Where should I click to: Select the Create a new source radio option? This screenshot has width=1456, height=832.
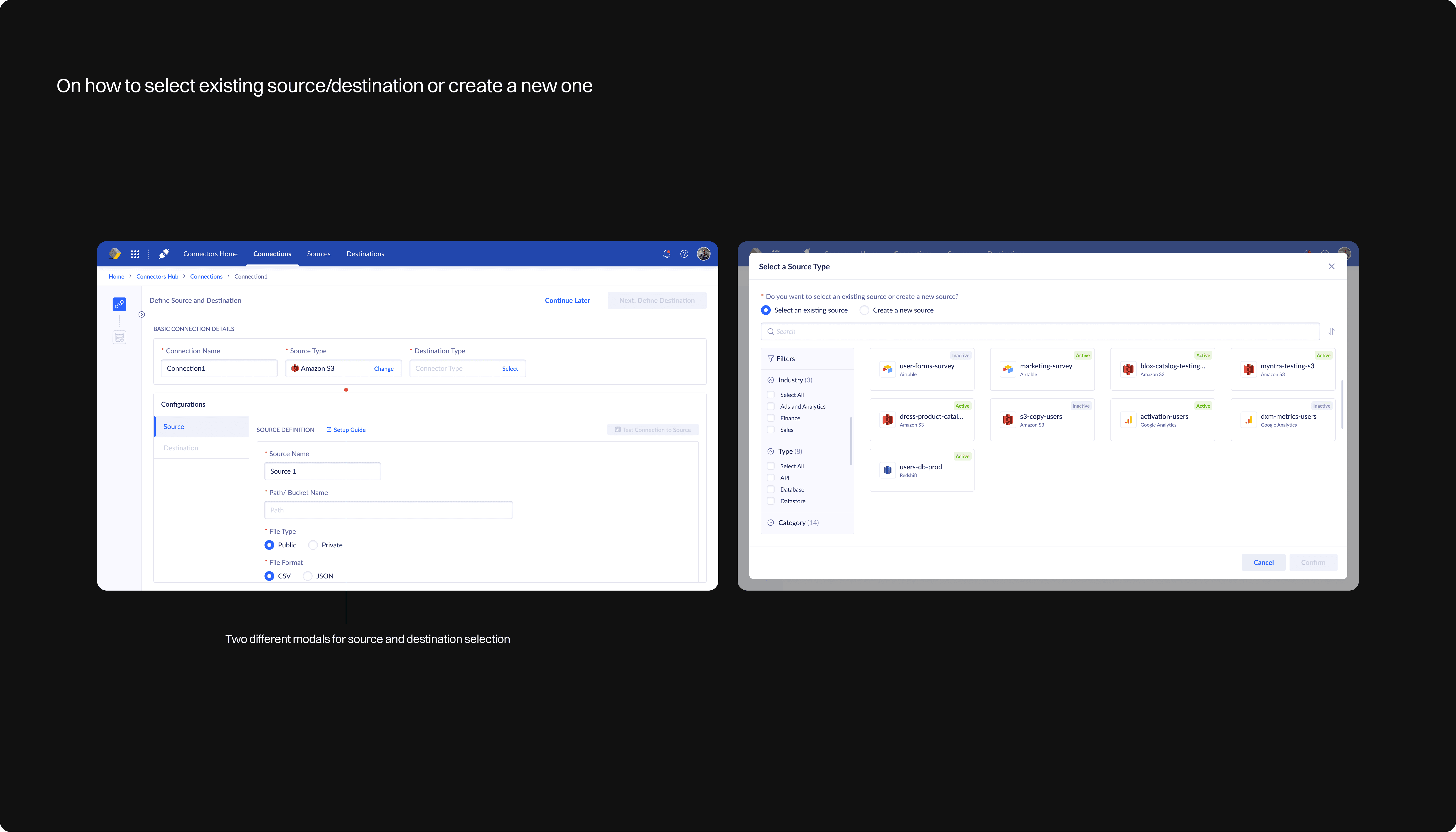[x=865, y=310]
